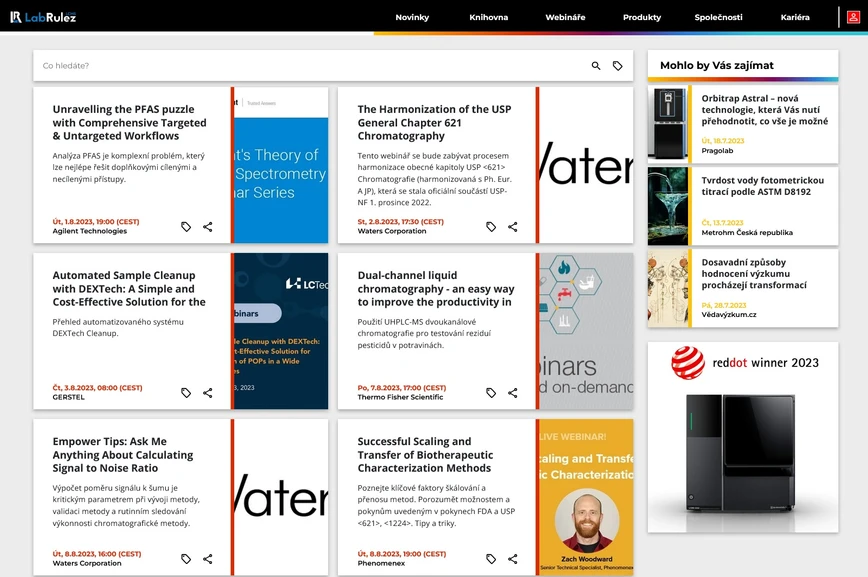Click LCTech thumbnail on DEXTech card
Viewport: 868px width, 577px height.
281,331
